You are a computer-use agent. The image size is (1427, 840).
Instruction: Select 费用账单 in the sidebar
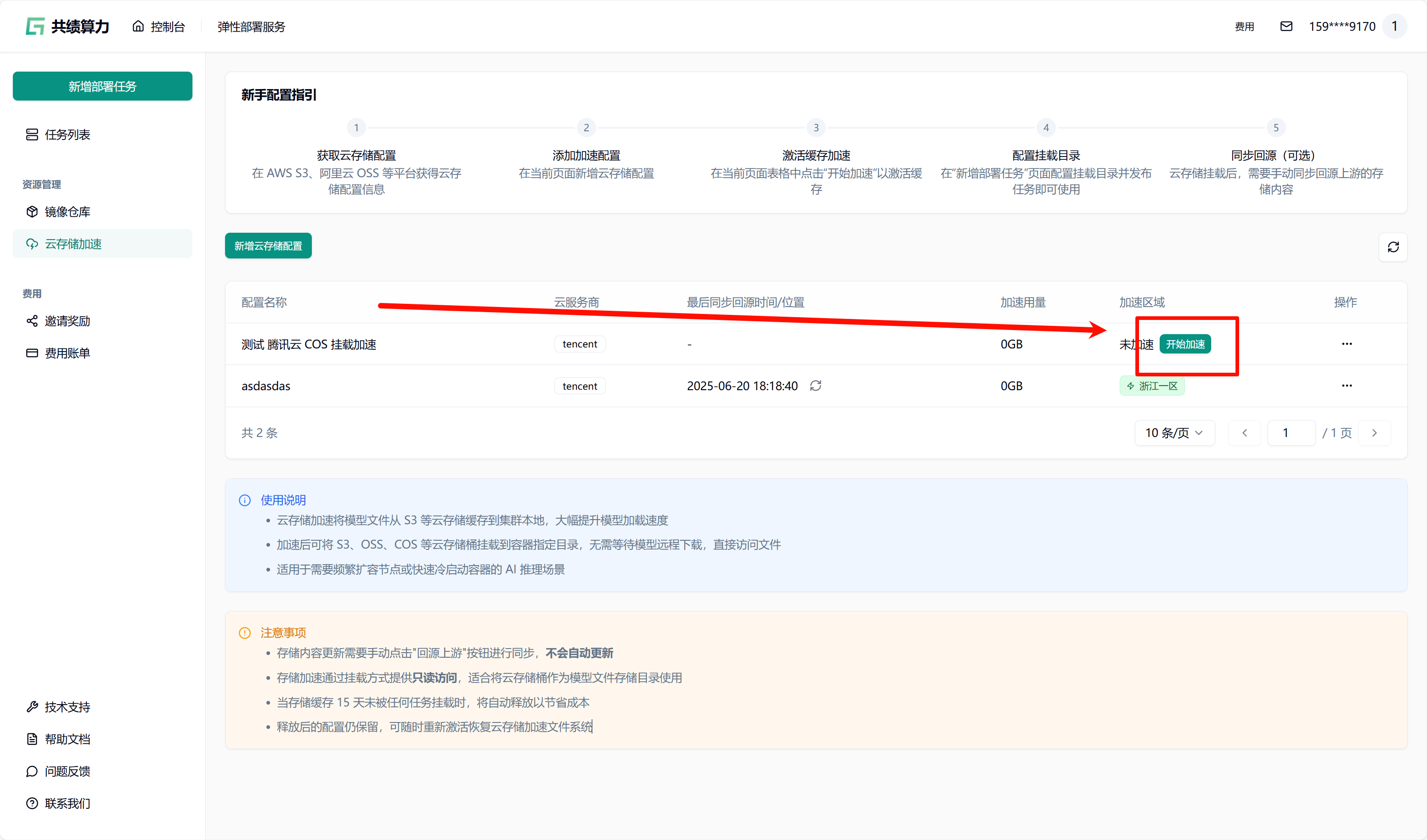pyautogui.click(x=68, y=353)
